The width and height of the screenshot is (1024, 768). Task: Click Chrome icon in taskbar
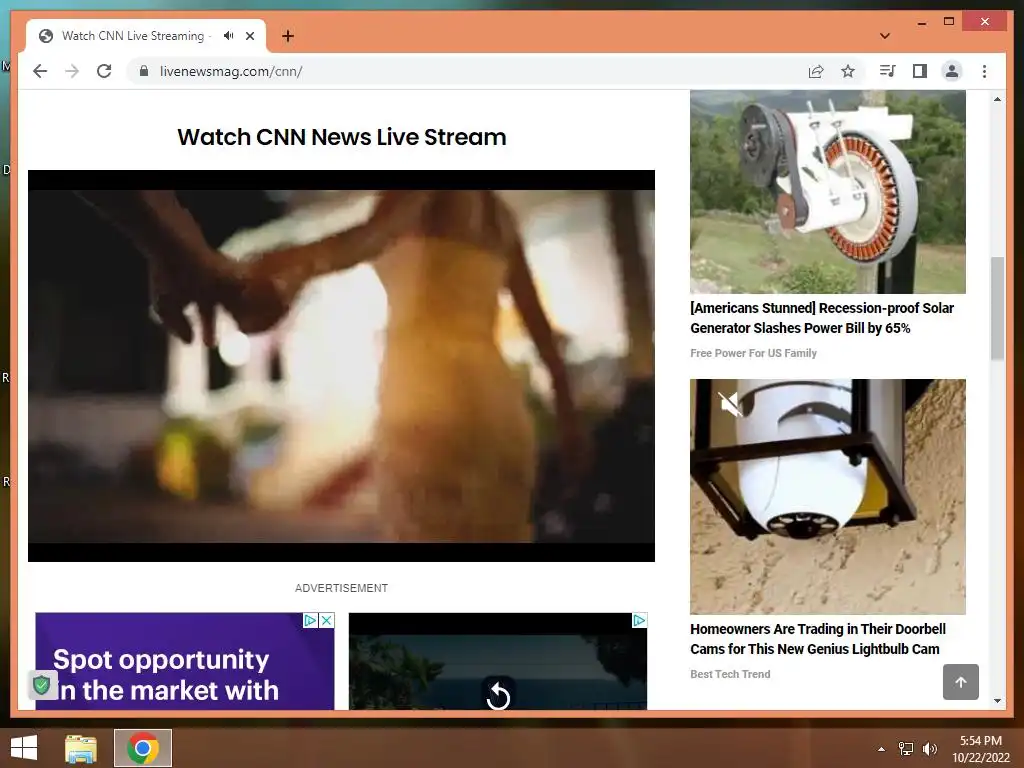143,748
